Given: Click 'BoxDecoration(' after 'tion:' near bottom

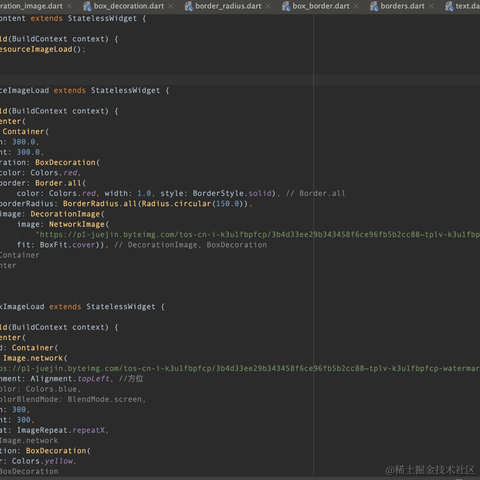Looking at the screenshot, I should point(58,451).
